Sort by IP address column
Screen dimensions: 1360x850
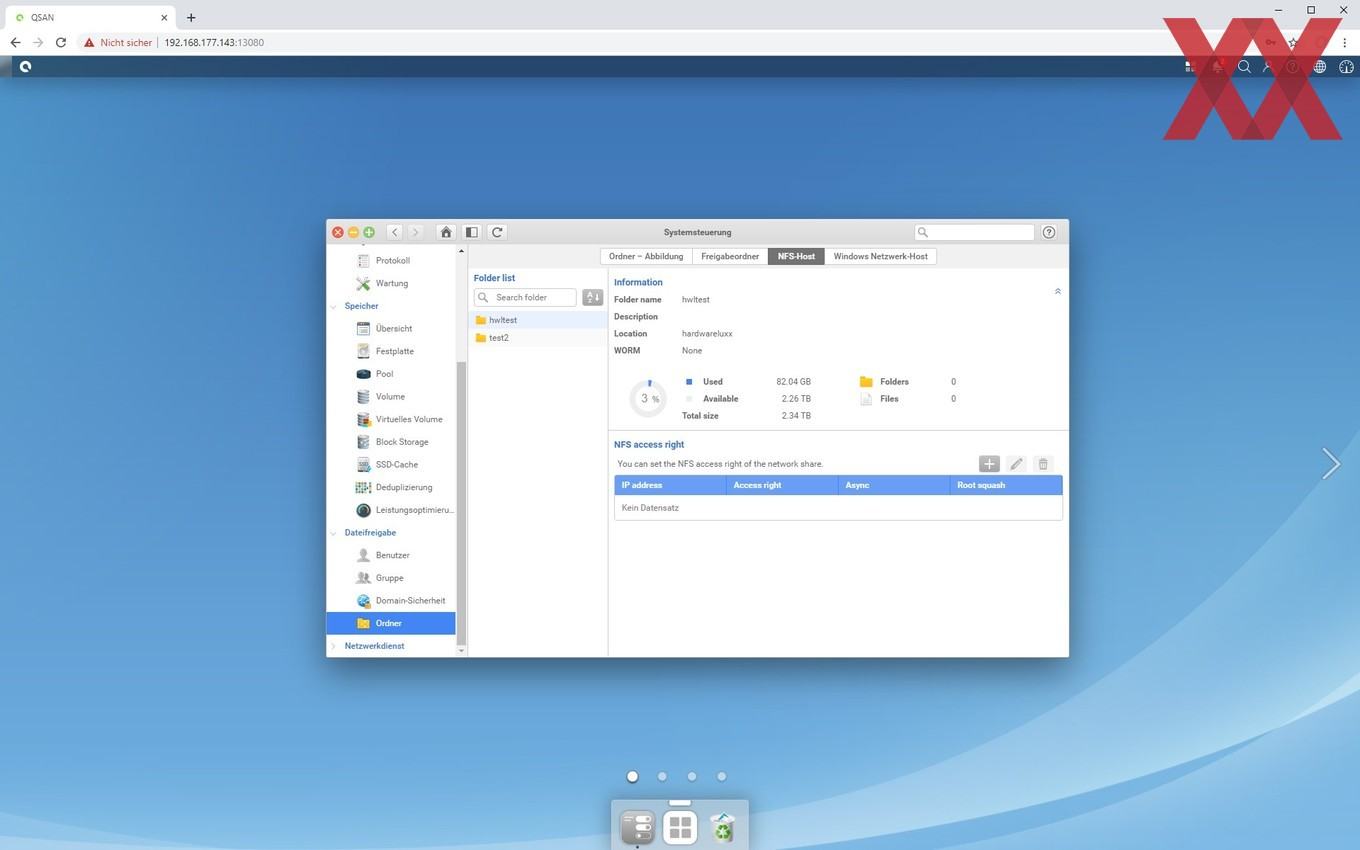point(670,485)
